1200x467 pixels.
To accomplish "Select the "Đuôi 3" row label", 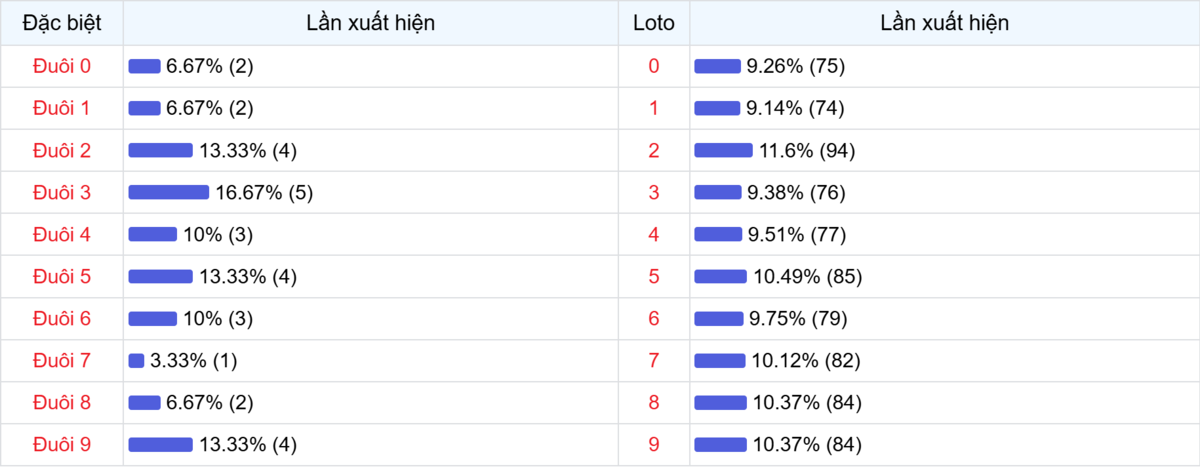I will [x=61, y=192].
